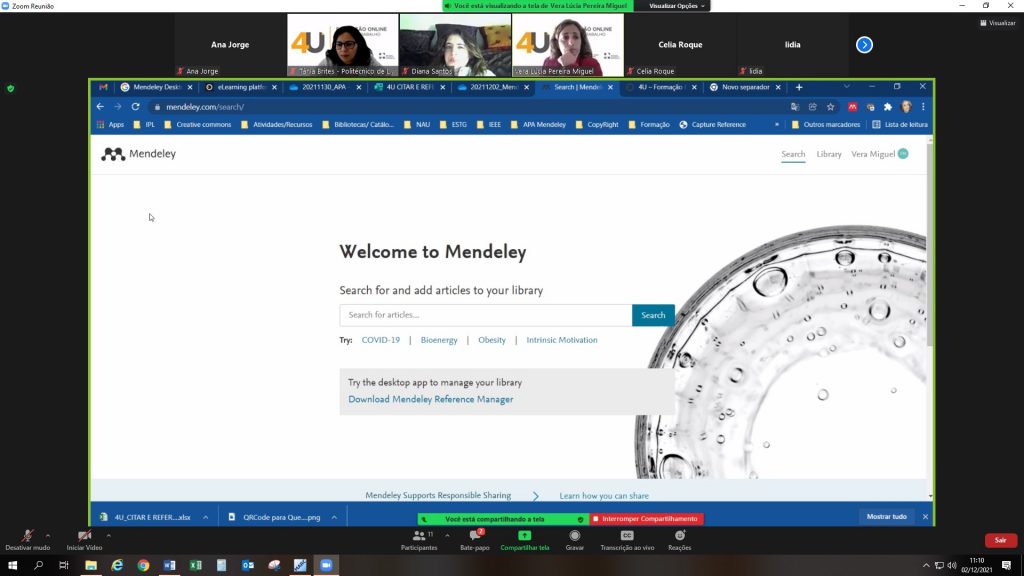
Task: Try the Intrinsic Motivation suggested search
Action: [562, 340]
